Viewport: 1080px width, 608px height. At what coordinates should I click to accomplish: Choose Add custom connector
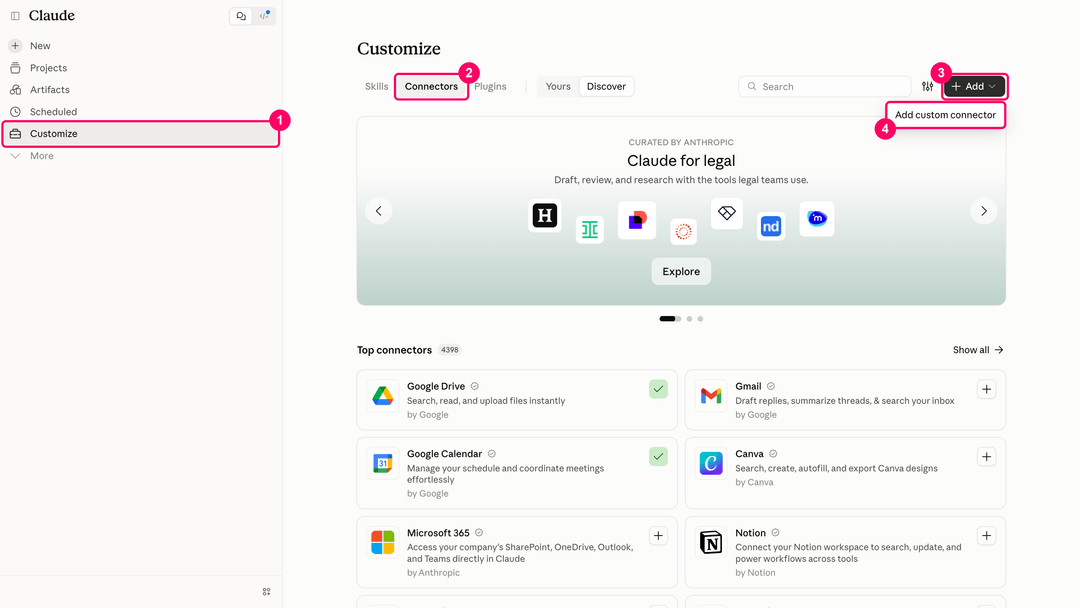[945, 115]
